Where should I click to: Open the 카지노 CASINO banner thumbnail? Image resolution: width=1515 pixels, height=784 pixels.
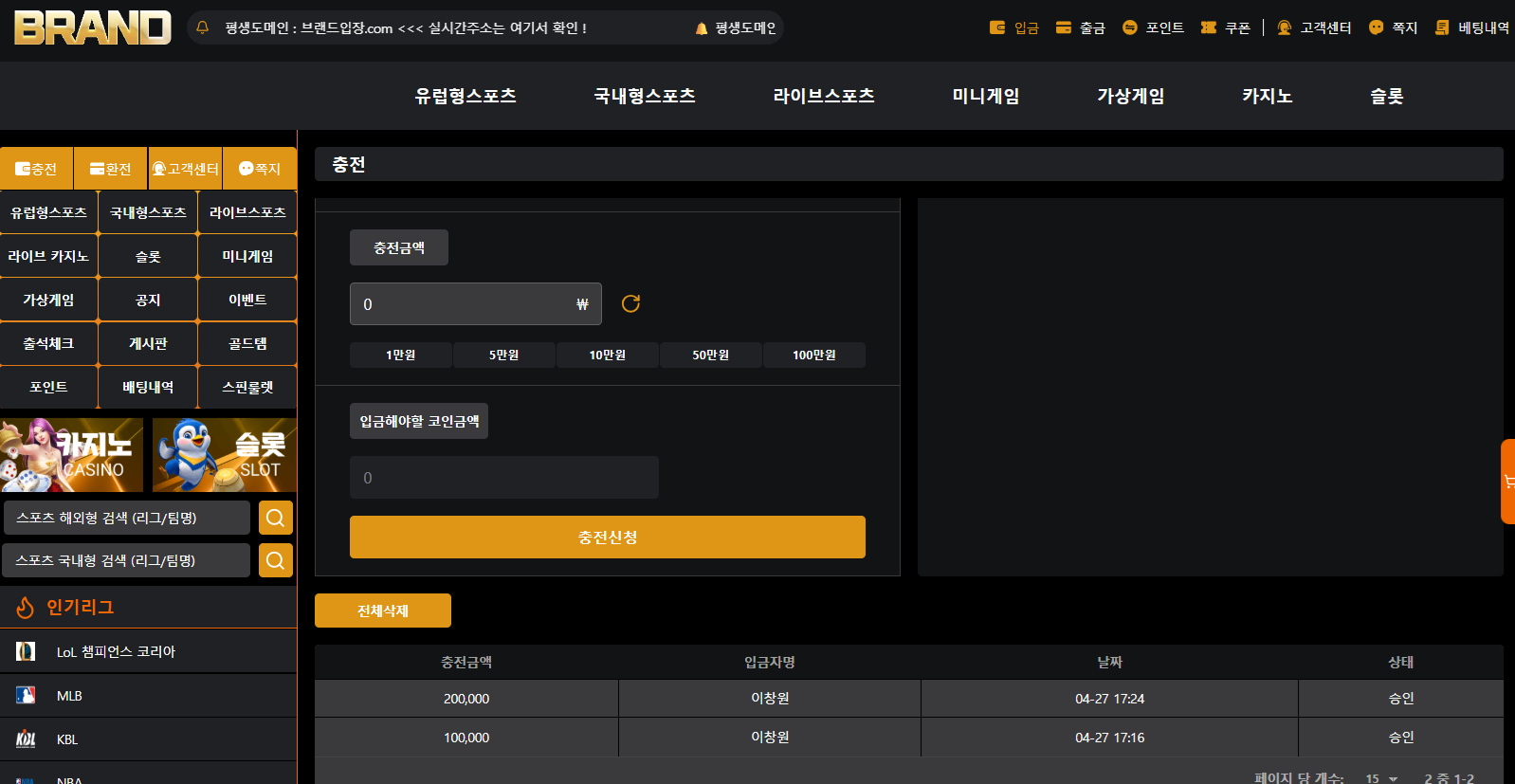(71, 455)
